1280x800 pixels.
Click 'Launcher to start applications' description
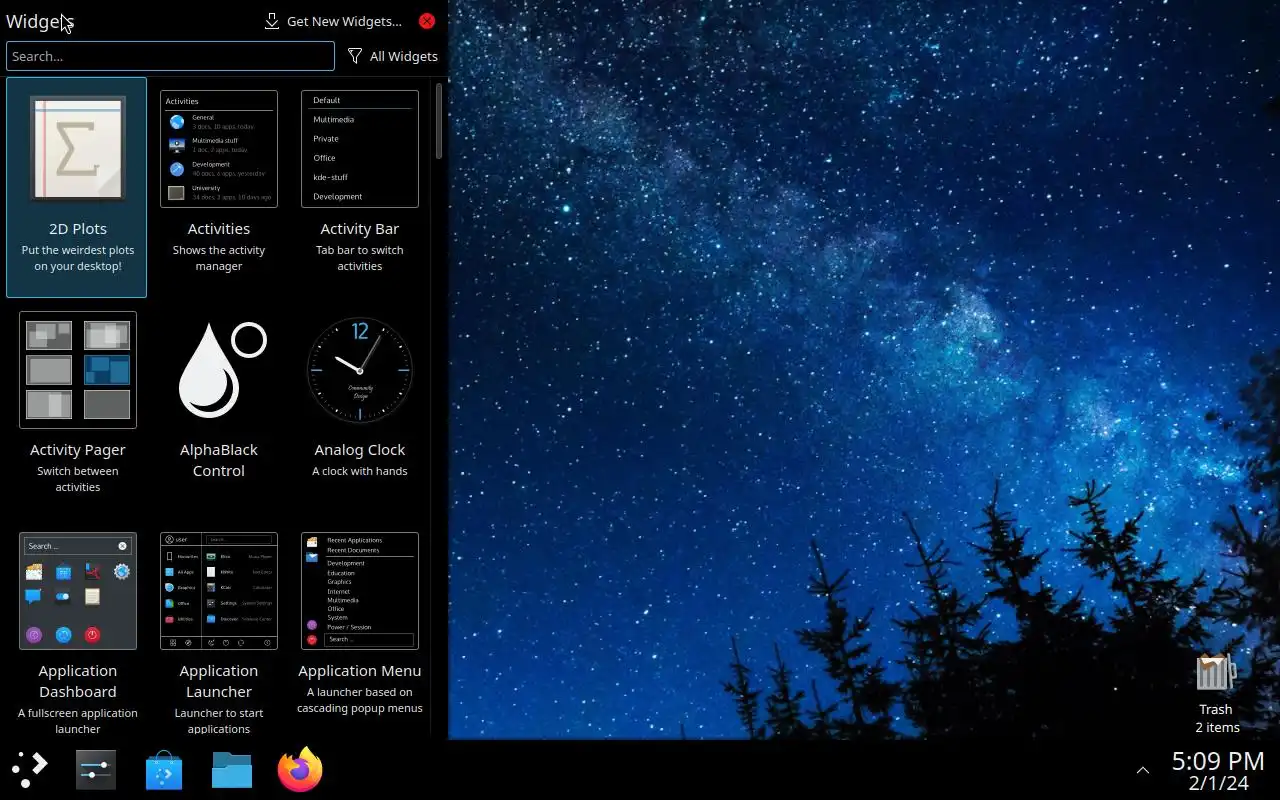tap(219, 721)
